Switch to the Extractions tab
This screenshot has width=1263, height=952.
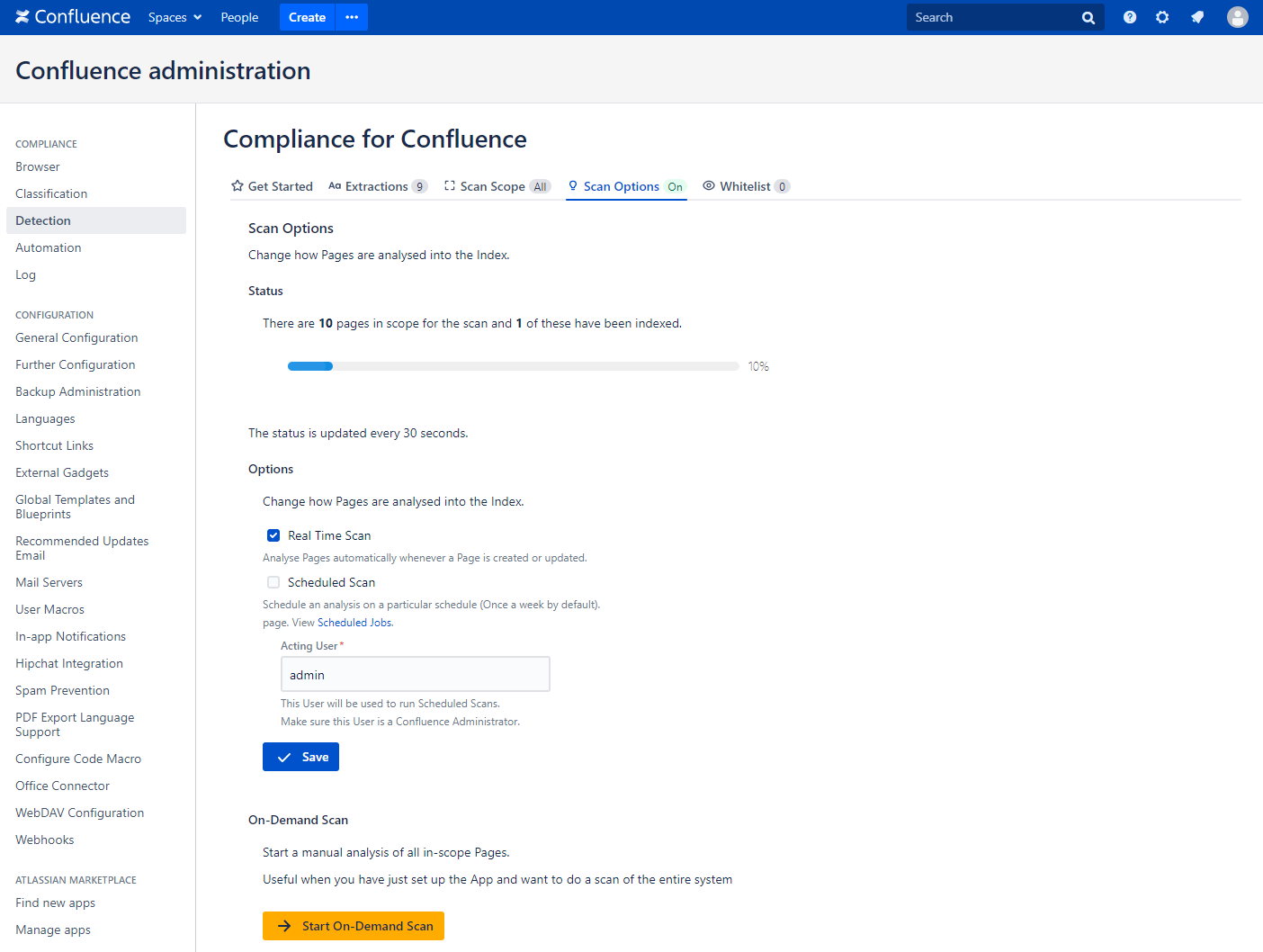click(x=378, y=186)
